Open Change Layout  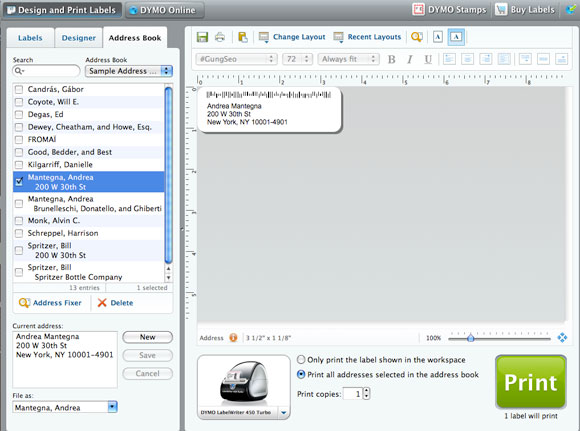[x=292, y=37]
